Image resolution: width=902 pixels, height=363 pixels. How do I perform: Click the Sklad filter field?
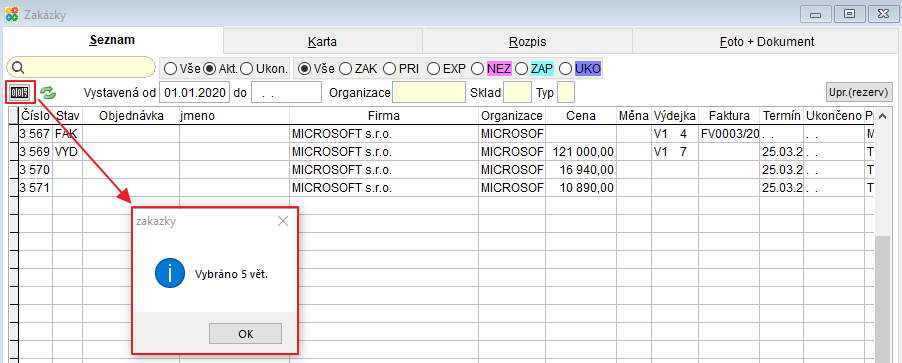tap(517, 92)
